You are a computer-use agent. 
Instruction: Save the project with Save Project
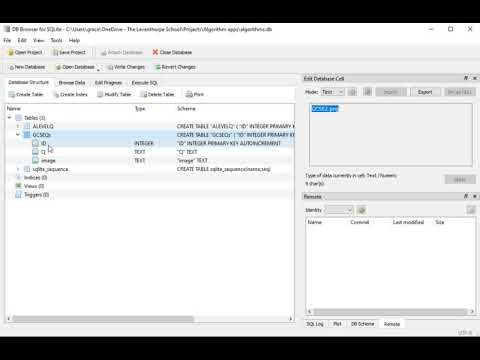[x=69, y=52]
